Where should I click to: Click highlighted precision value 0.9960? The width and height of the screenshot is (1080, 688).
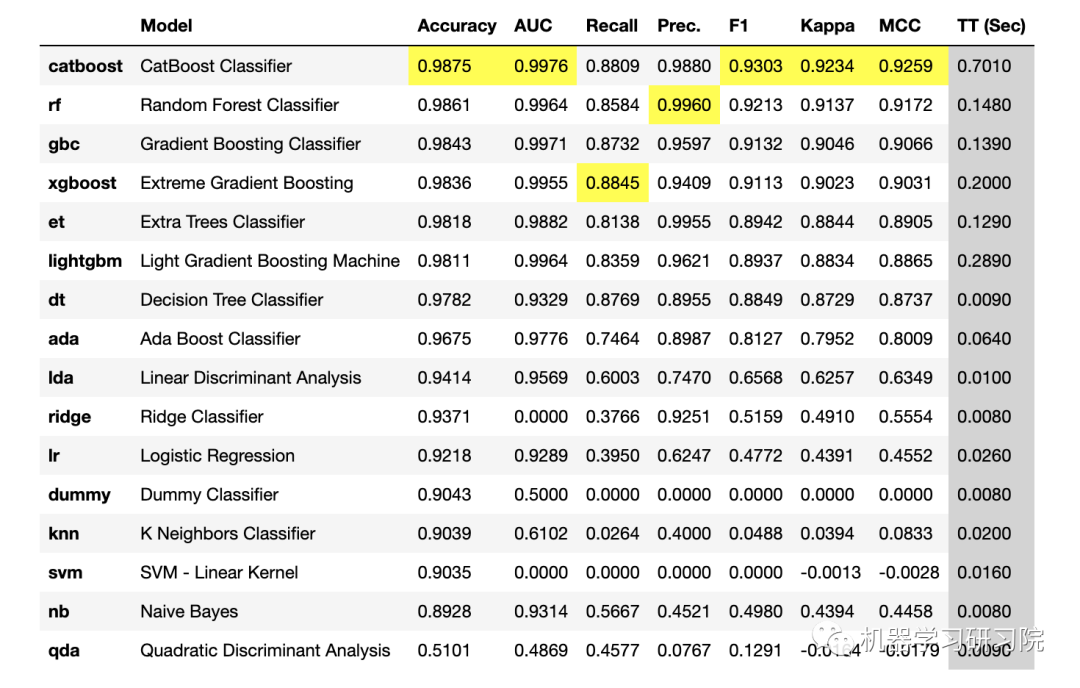click(x=684, y=105)
